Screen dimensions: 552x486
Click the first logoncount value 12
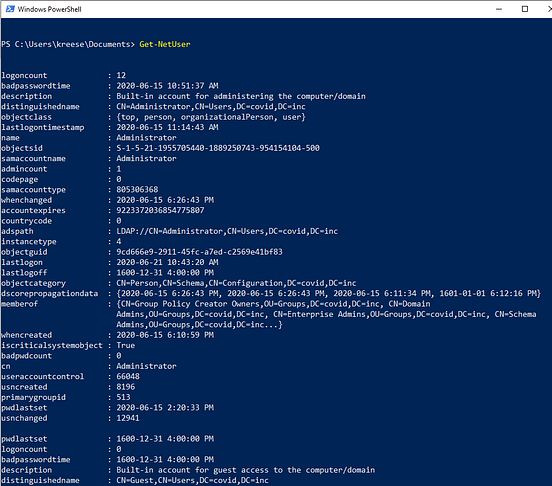pyautogui.click(x=121, y=75)
